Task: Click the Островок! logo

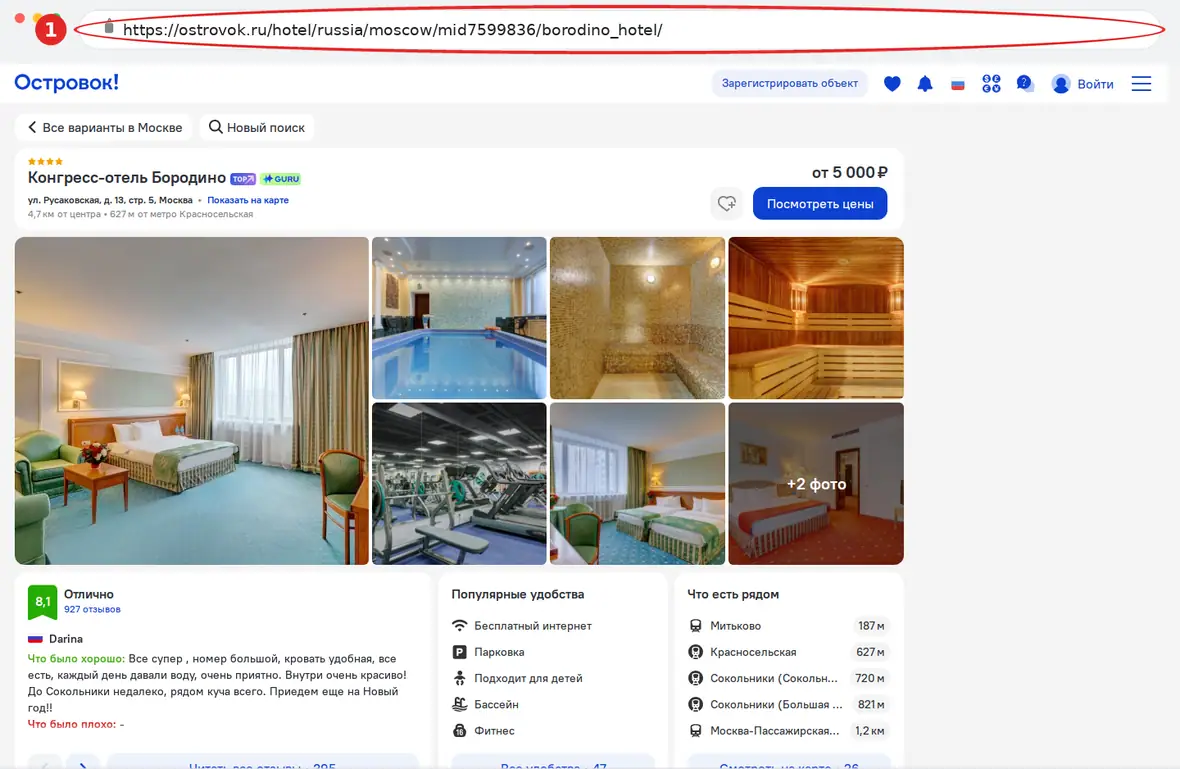Action: pos(66,83)
